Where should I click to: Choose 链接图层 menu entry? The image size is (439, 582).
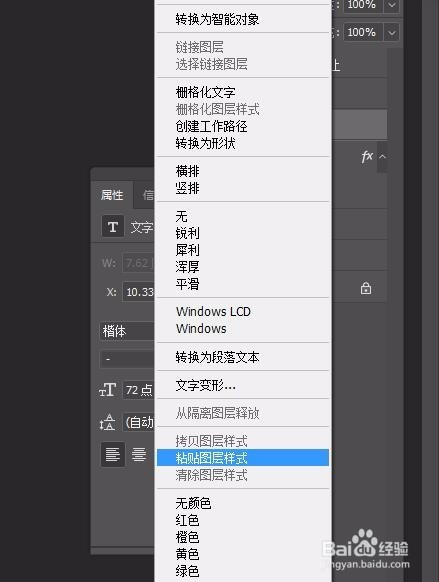pyautogui.click(x=243, y=47)
